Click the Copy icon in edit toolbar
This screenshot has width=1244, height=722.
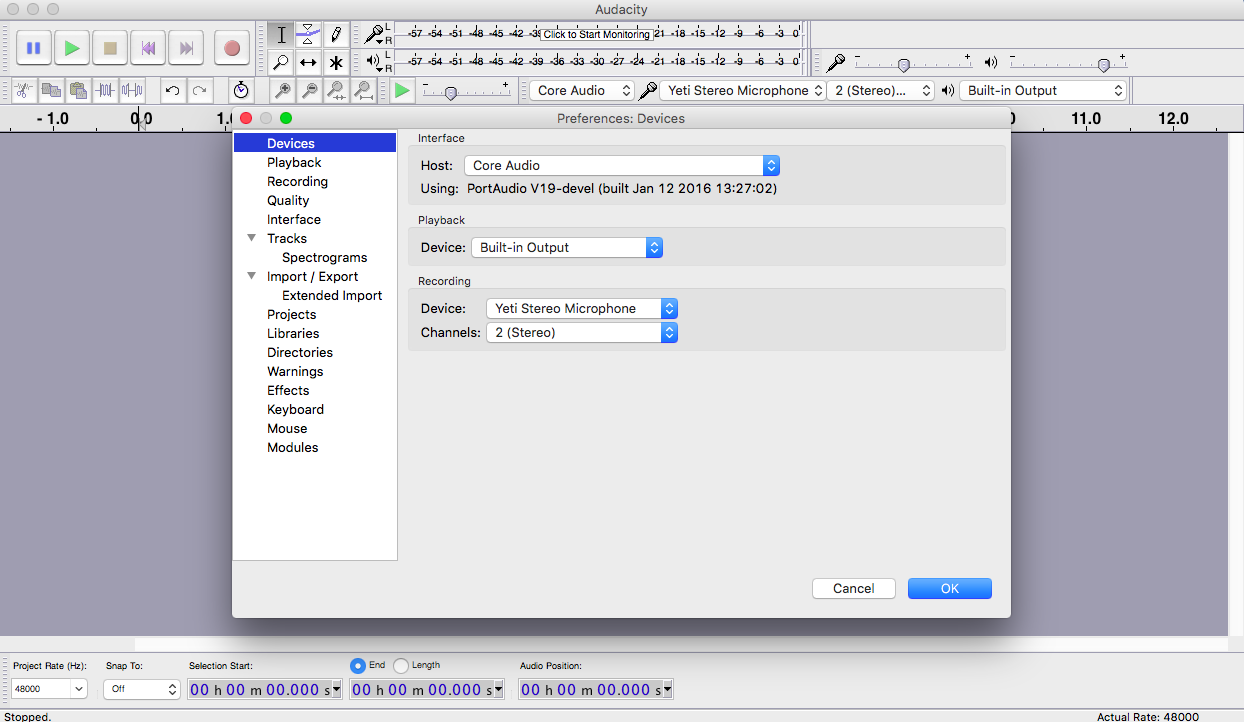[50, 91]
